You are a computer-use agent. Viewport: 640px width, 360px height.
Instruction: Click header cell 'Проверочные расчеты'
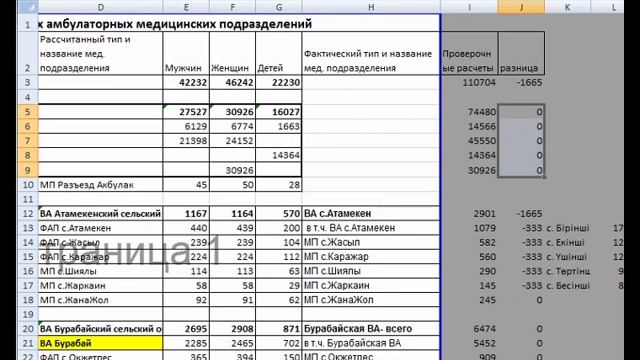(469, 53)
